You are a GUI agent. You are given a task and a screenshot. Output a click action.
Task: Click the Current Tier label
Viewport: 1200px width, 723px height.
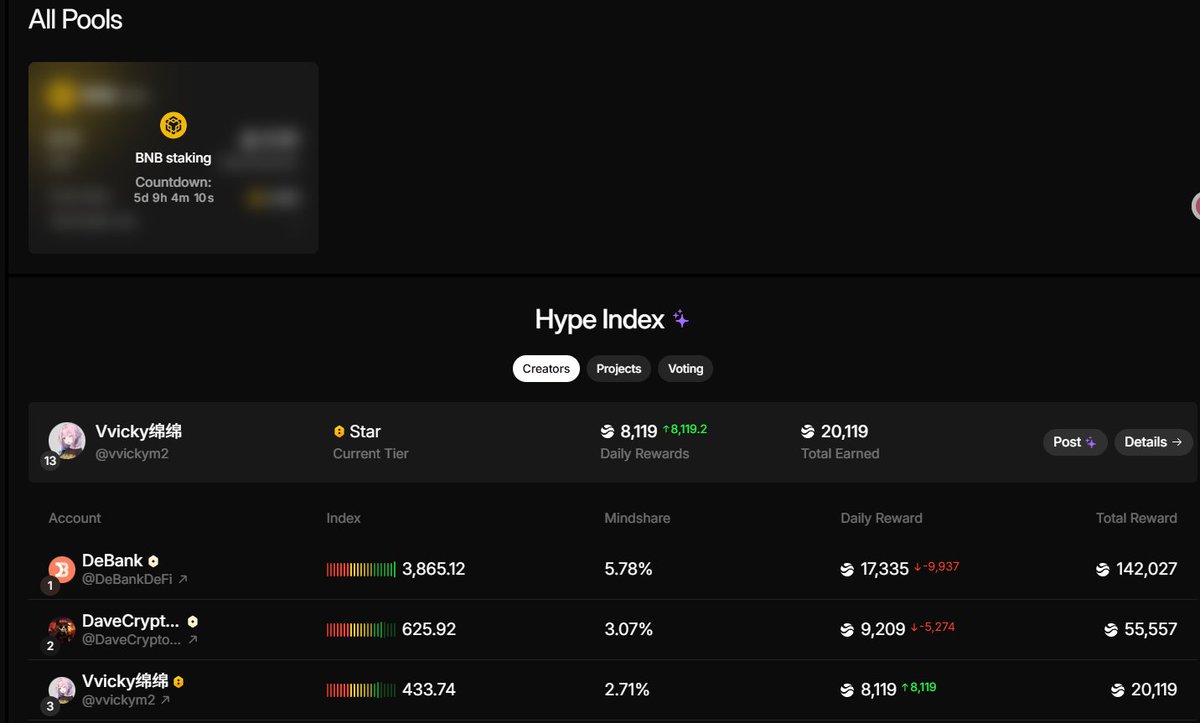[x=371, y=453]
